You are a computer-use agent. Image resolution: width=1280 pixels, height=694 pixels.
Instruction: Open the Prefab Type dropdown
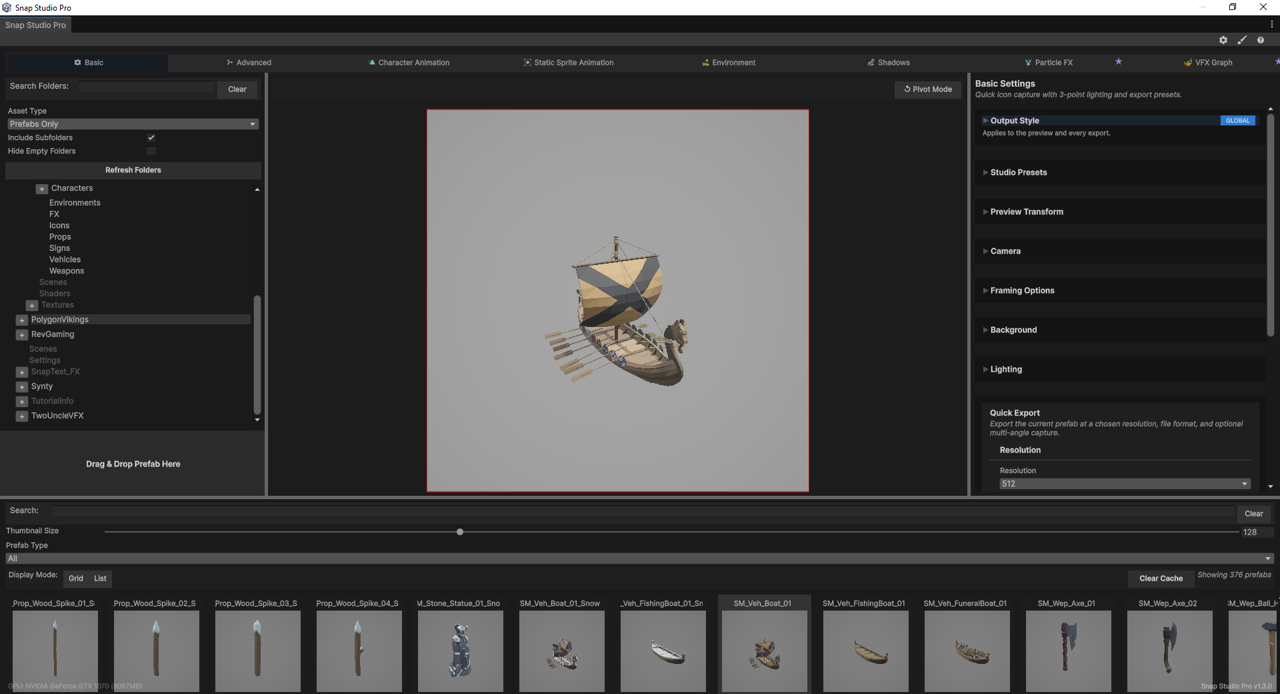tap(639, 558)
